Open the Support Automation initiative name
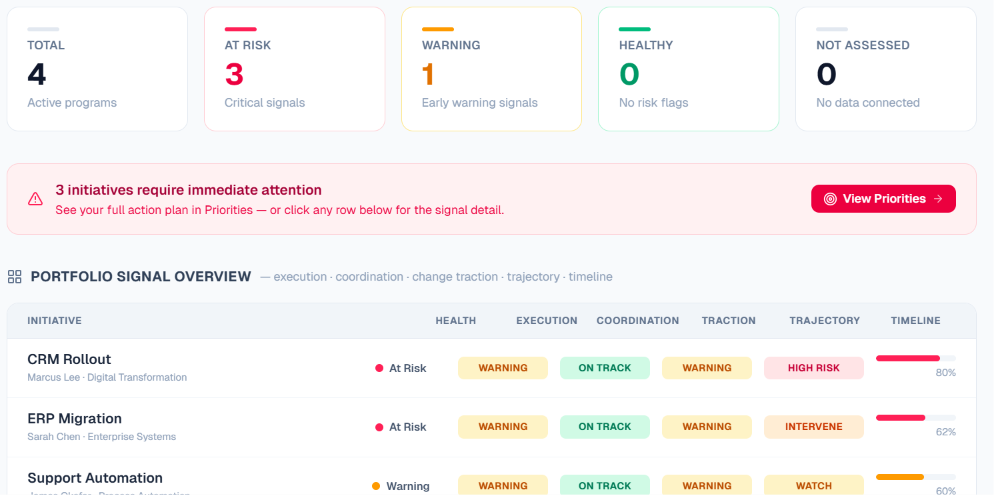 point(95,478)
